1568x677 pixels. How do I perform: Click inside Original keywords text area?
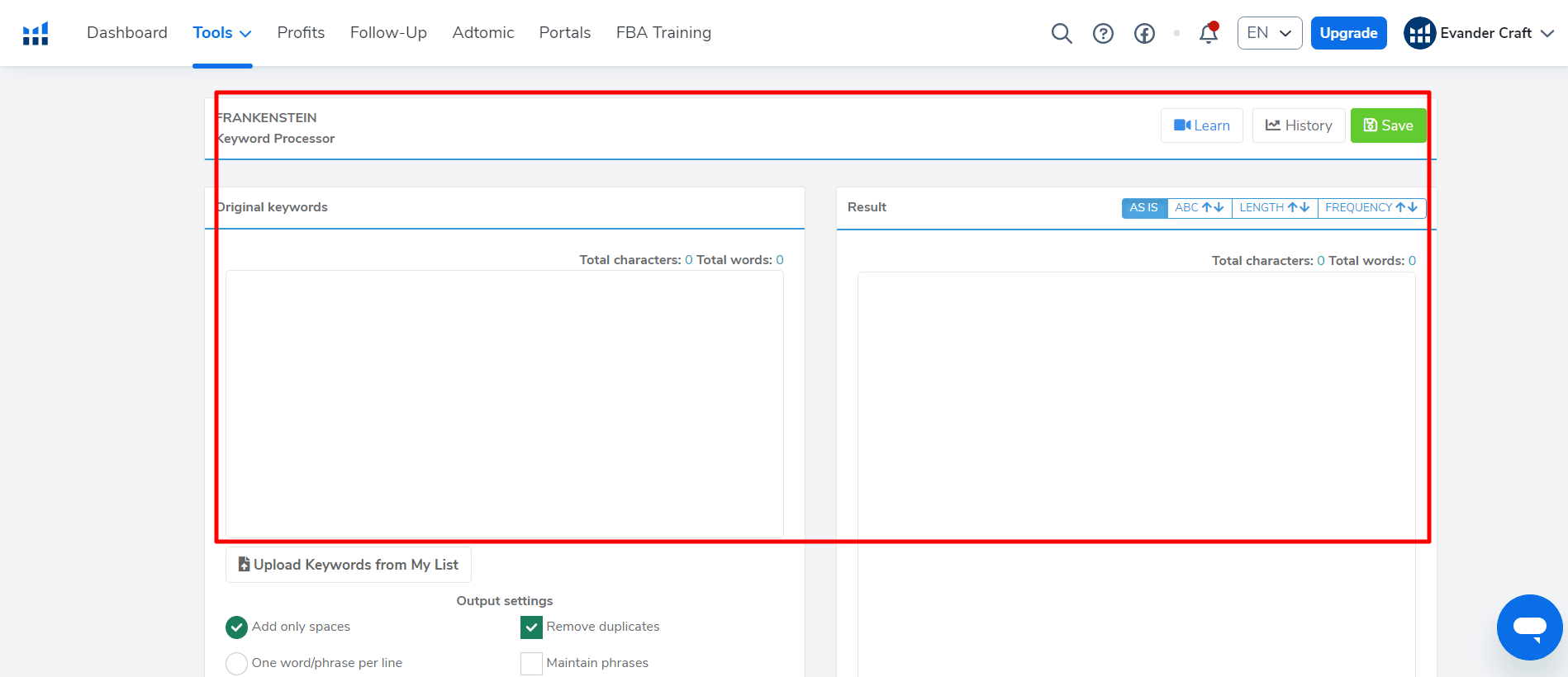[x=505, y=405]
